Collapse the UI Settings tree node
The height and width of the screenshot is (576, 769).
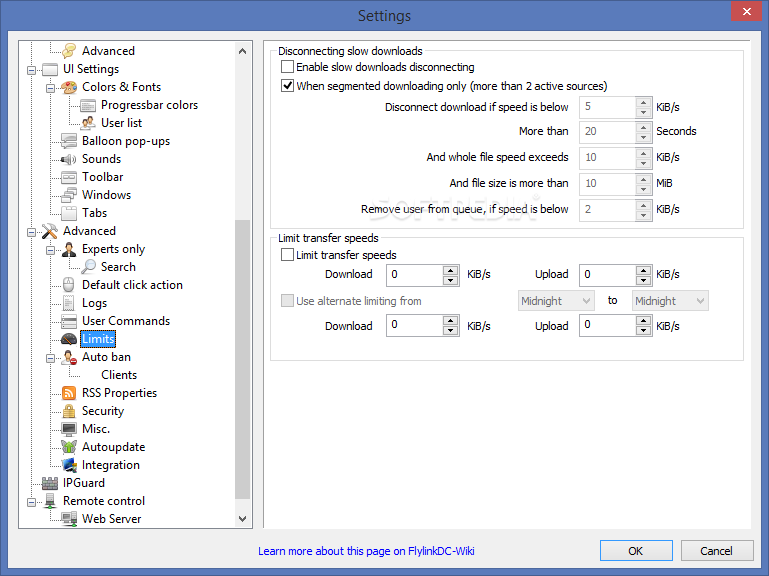point(31,70)
